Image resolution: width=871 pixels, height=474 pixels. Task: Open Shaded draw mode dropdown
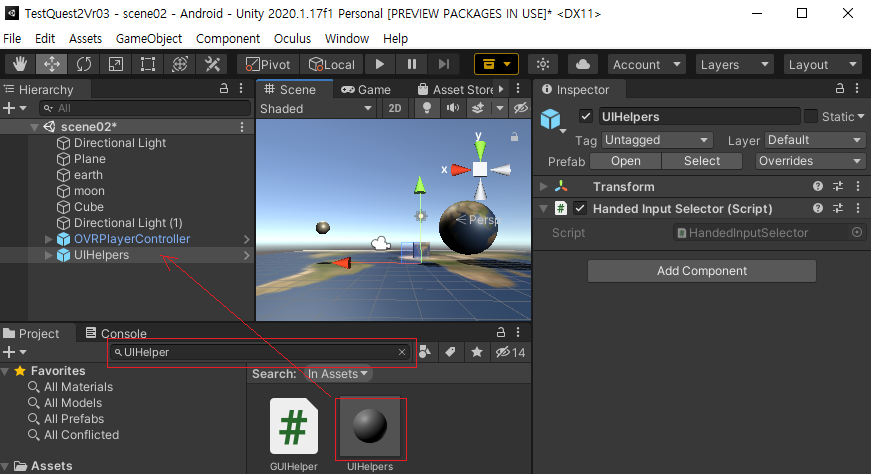tap(316, 108)
